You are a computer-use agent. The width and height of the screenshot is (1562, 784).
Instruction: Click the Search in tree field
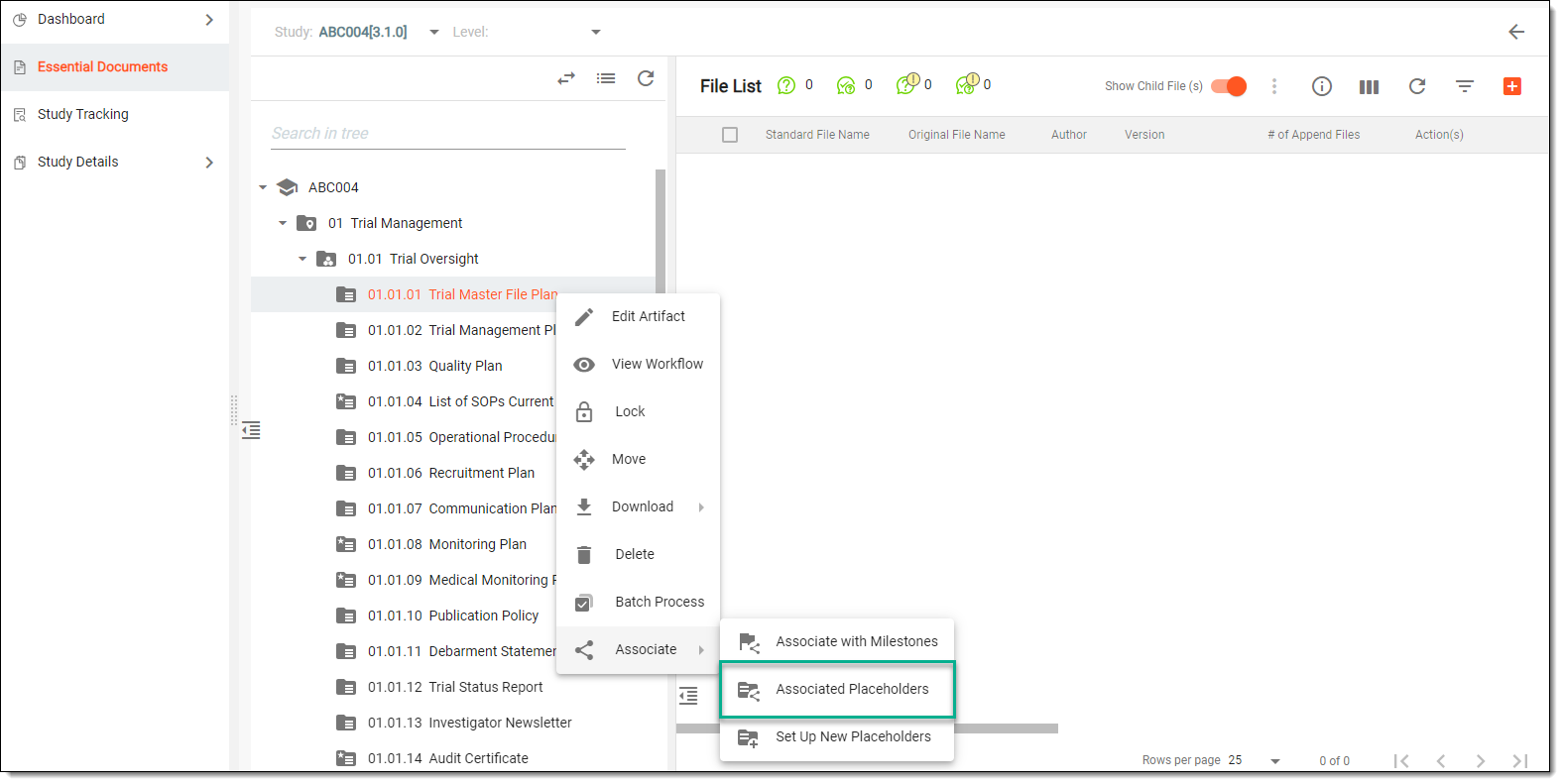(x=447, y=134)
